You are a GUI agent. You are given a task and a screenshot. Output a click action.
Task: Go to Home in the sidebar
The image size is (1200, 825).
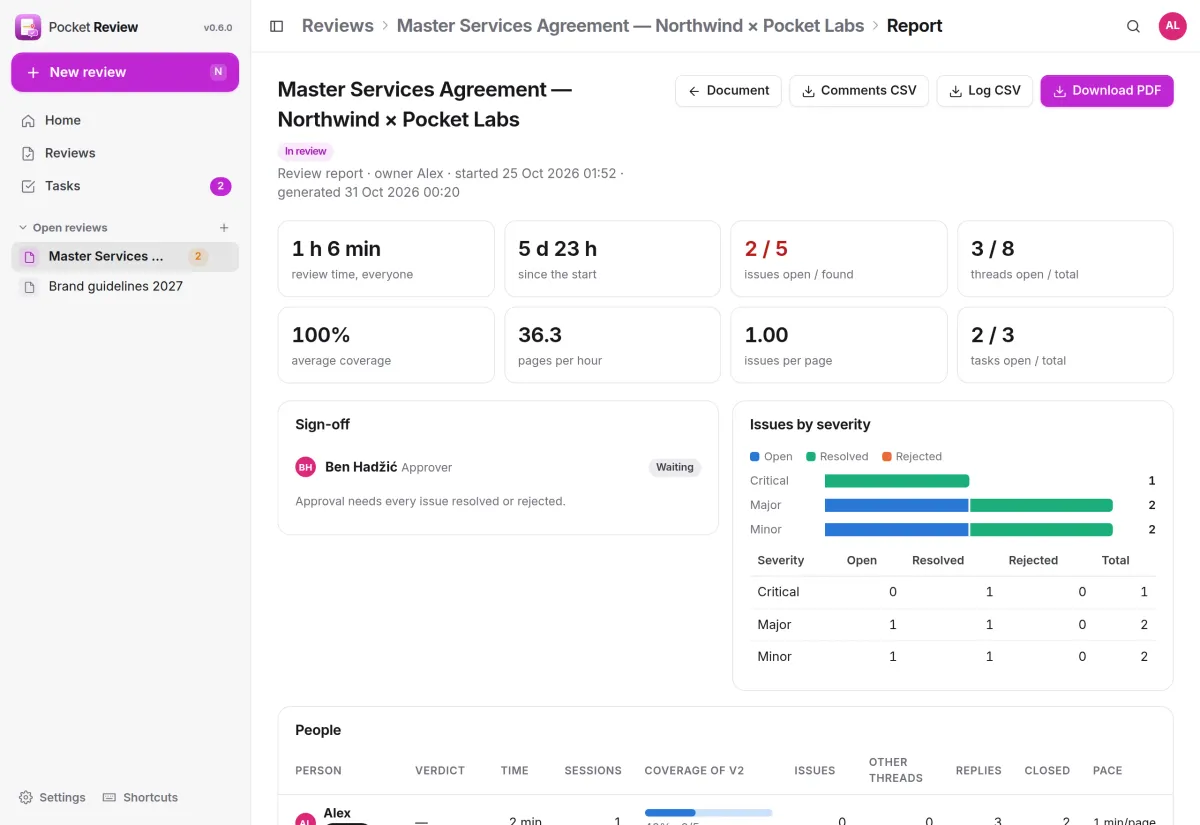[x=125, y=120]
